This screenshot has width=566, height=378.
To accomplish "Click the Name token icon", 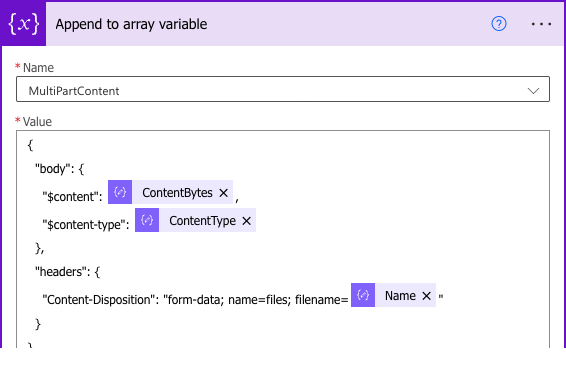I will click(x=363, y=295).
